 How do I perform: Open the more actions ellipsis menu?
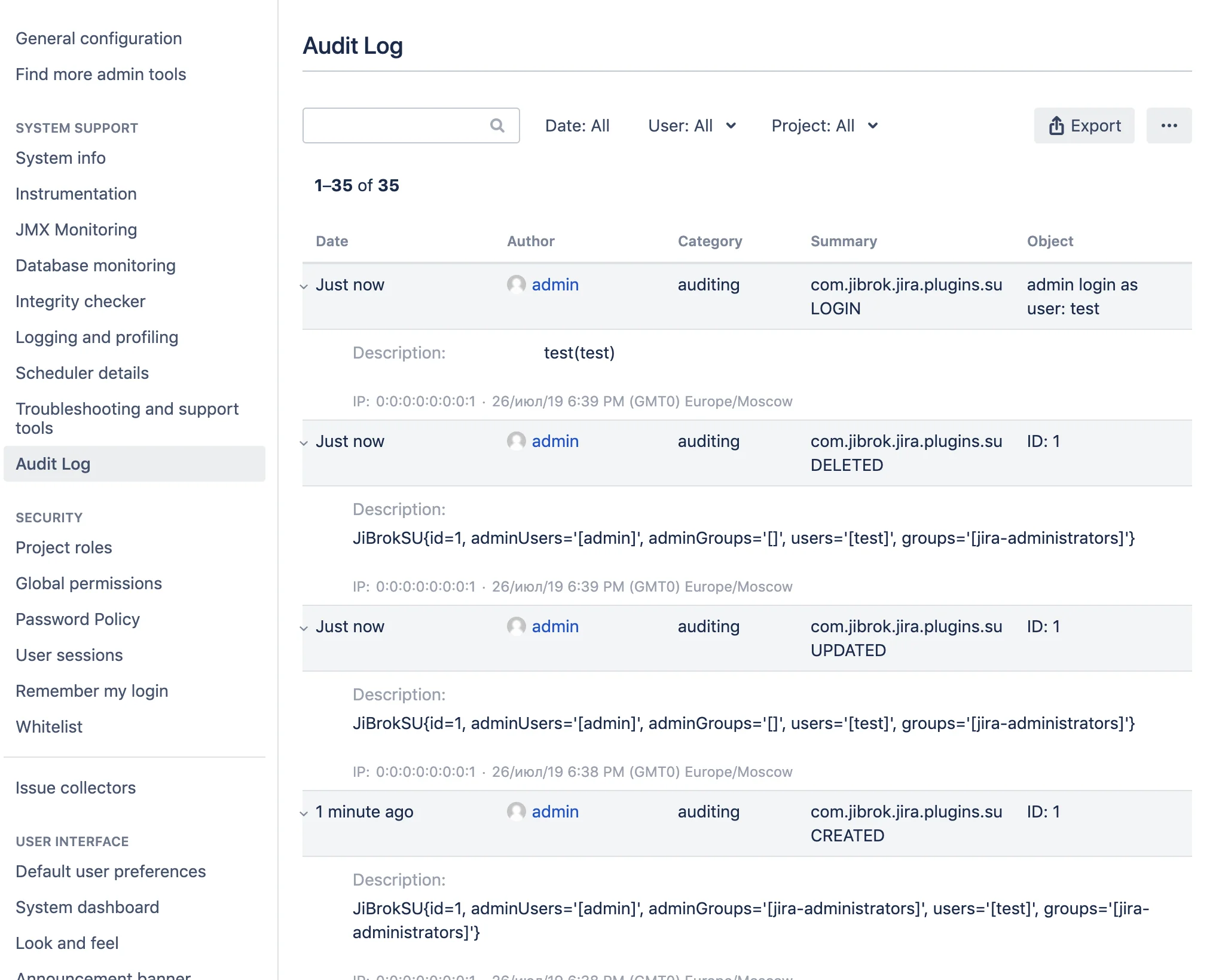(x=1169, y=125)
